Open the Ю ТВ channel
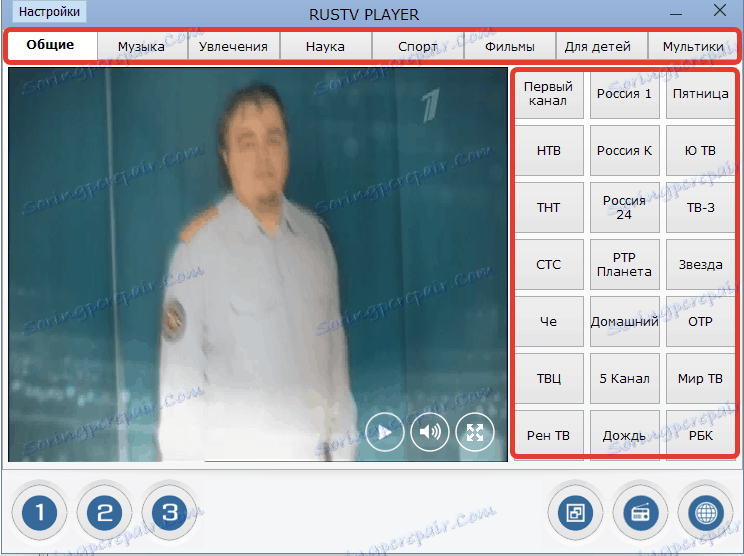 [701, 151]
